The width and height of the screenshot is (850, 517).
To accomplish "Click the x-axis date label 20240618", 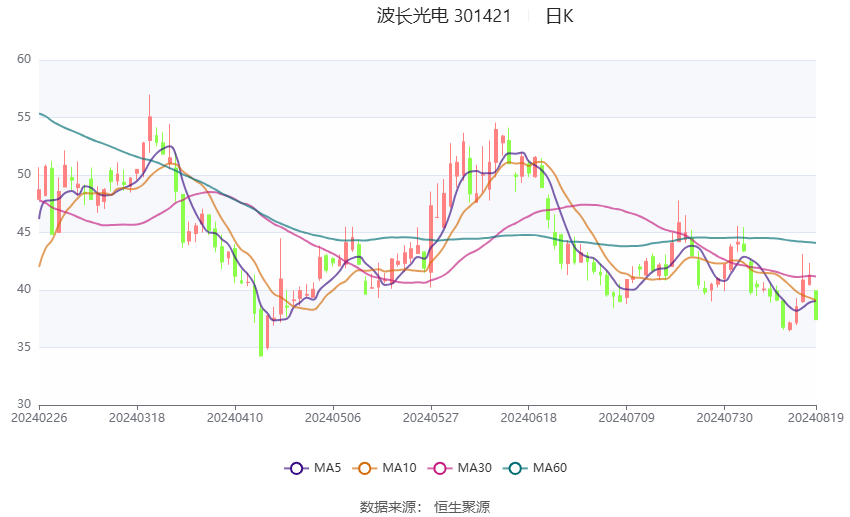I will [x=529, y=418].
